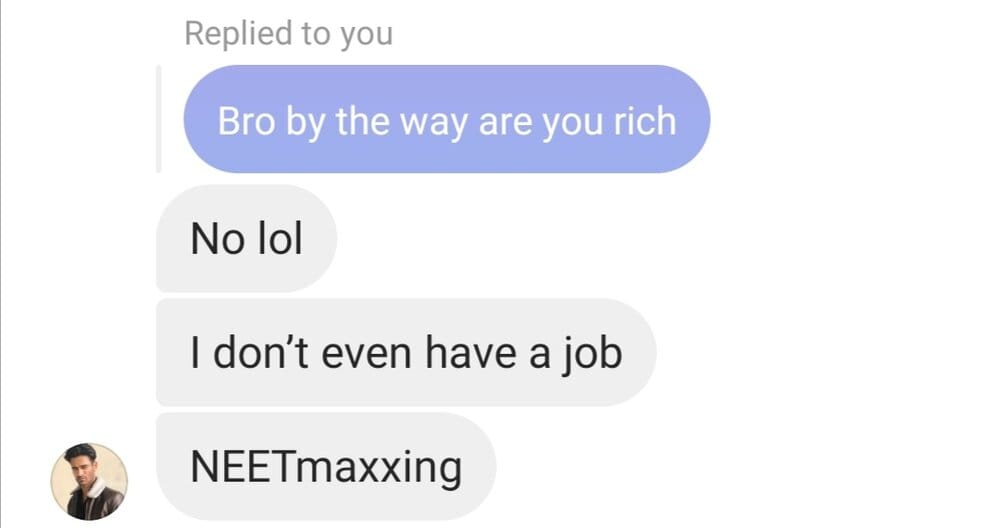Screen dimensions: 1000x528
Task: Open the sender's round profile picture
Action: click(89, 481)
